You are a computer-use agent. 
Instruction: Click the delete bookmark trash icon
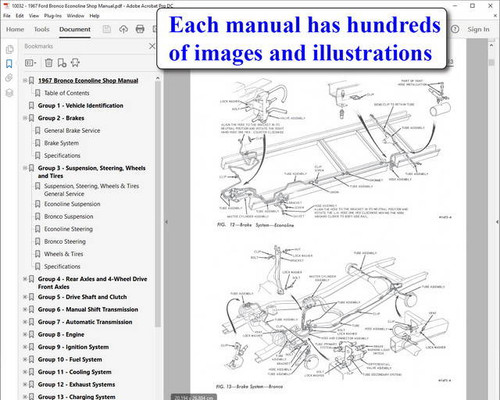49,63
